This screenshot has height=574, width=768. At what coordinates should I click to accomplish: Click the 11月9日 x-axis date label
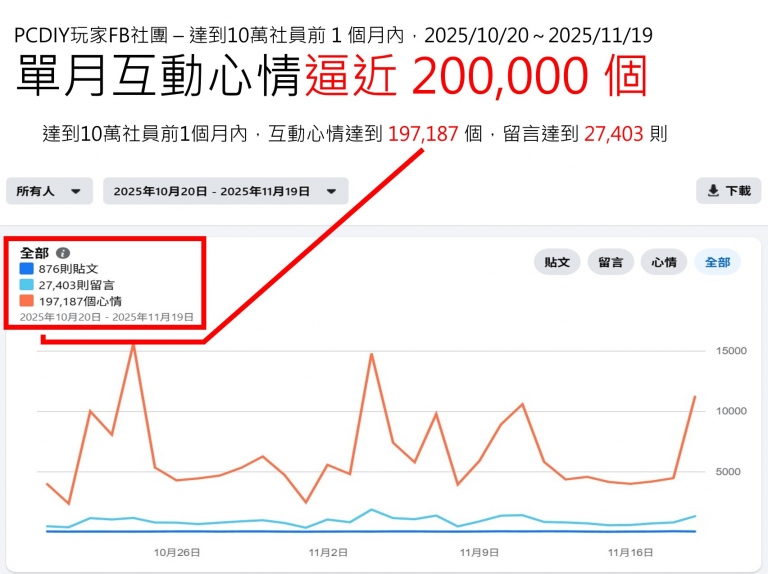pyautogui.click(x=478, y=551)
